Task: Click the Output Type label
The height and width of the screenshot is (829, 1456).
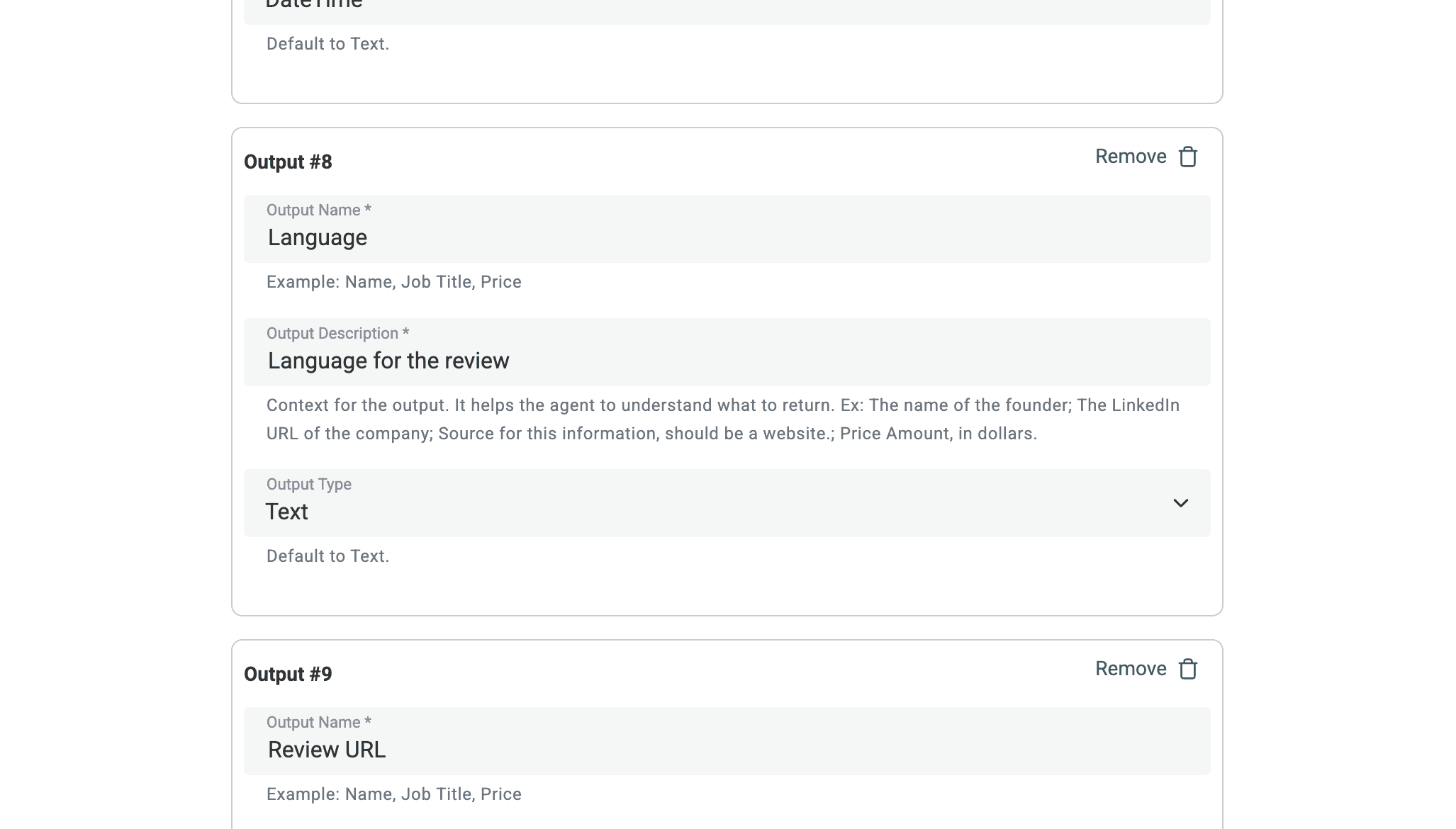Action: pyautogui.click(x=309, y=485)
